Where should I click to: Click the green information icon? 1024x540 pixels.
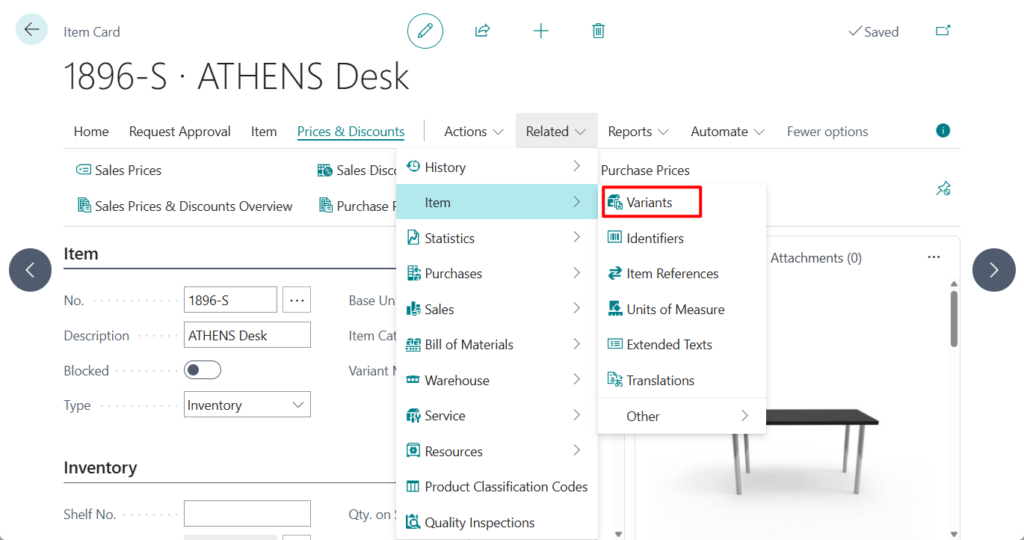pyautogui.click(x=942, y=131)
